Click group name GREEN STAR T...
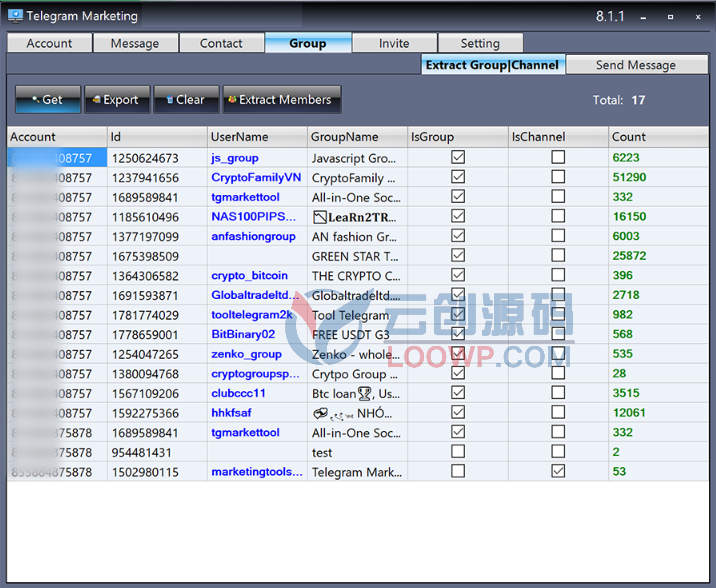 tap(355, 257)
